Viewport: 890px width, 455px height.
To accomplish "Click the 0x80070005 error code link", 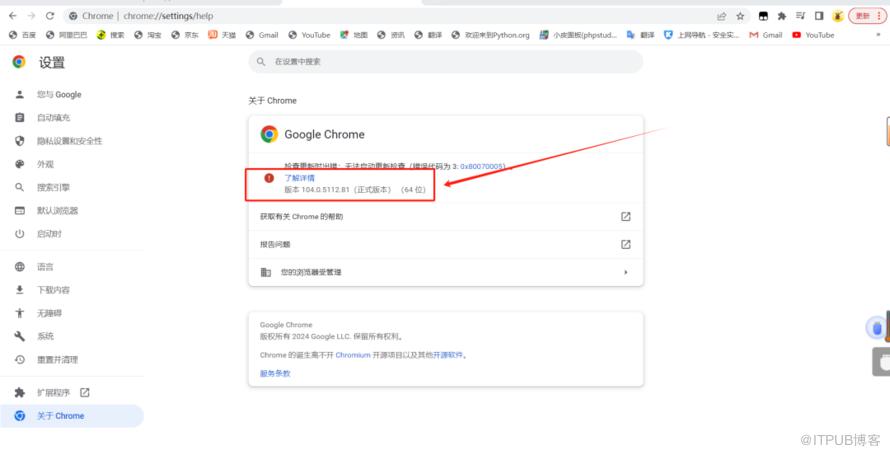I will [x=482, y=166].
